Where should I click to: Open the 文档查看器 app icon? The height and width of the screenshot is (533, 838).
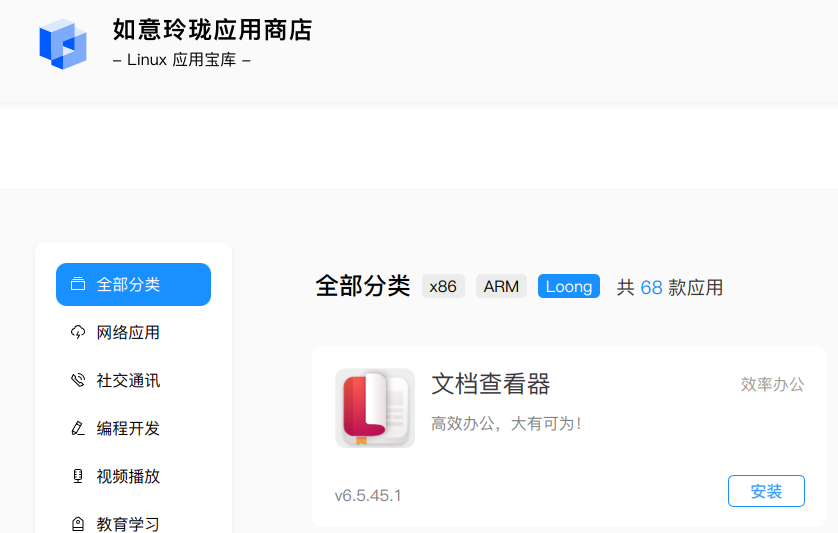click(375, 408)
